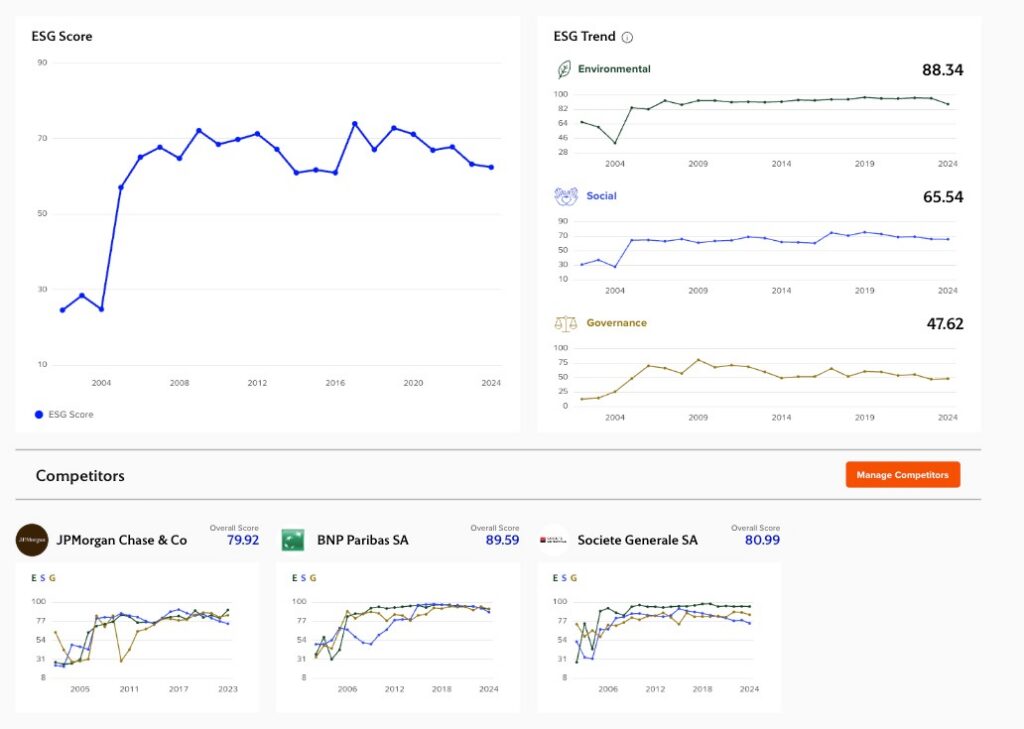Select the Environmental trend label
Screen dimensions: 1024x729
614,69
